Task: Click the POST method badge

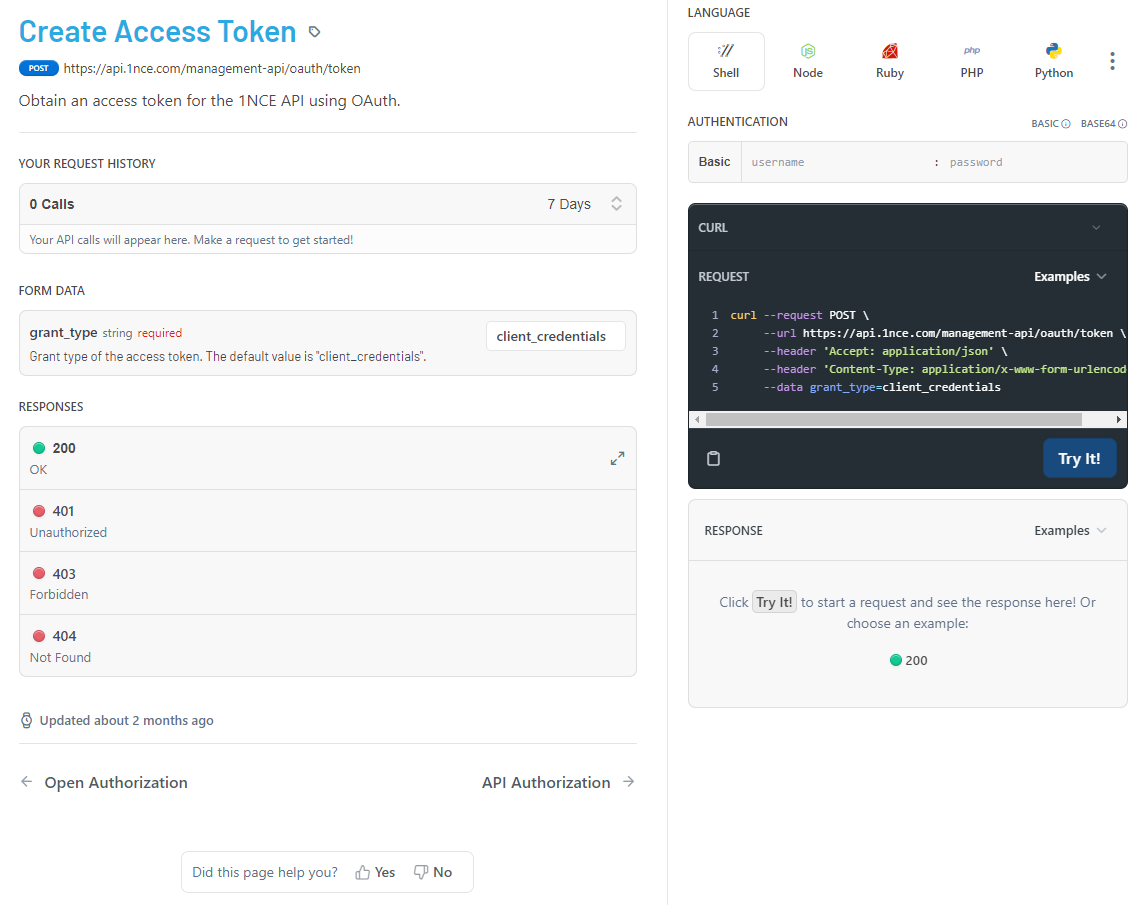Action: pyautogui.click(x=39, y=68)
